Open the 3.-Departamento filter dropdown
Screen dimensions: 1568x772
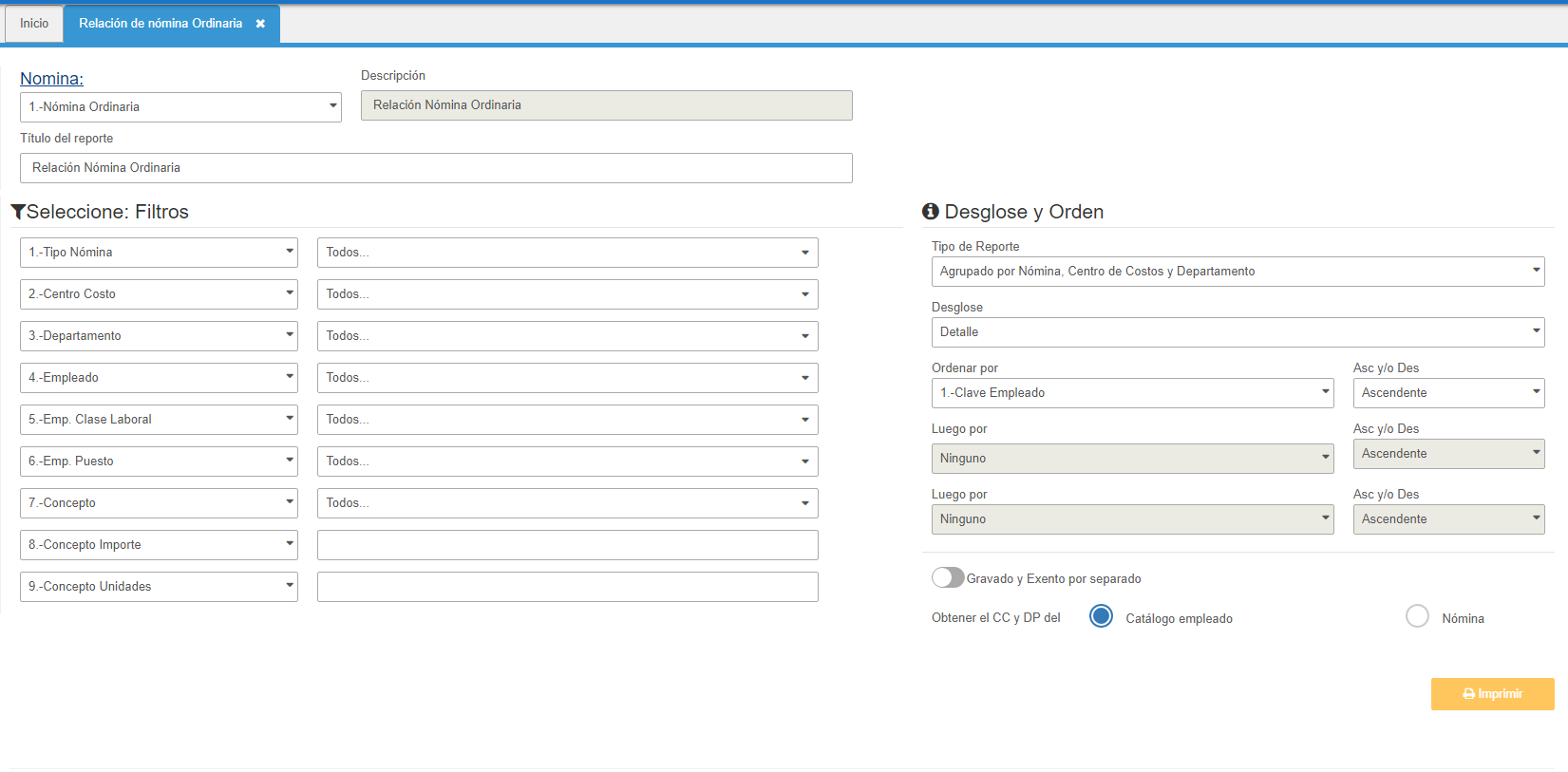159,336
